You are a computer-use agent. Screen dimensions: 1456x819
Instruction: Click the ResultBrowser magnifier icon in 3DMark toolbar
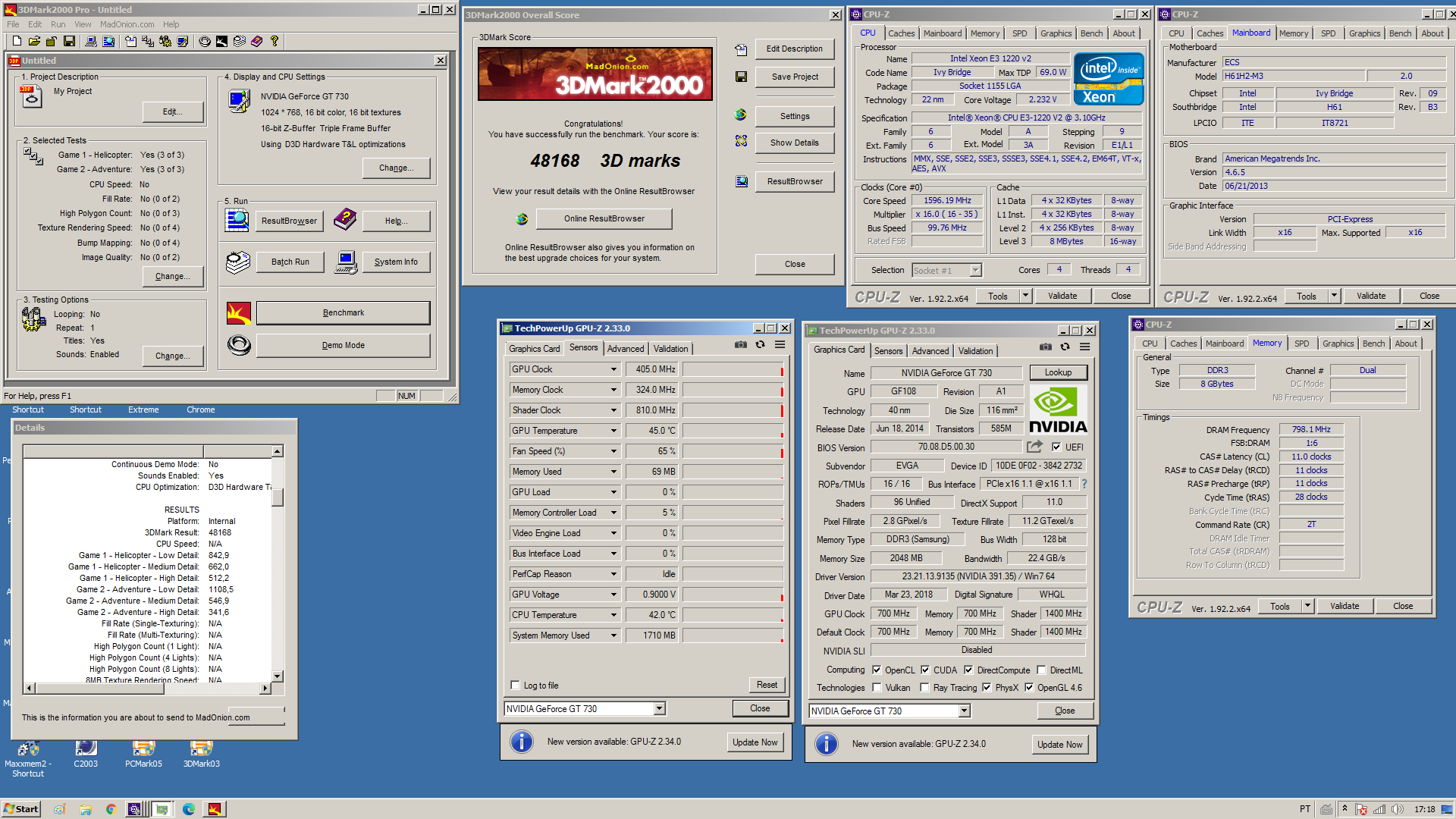tap(108, 42)
